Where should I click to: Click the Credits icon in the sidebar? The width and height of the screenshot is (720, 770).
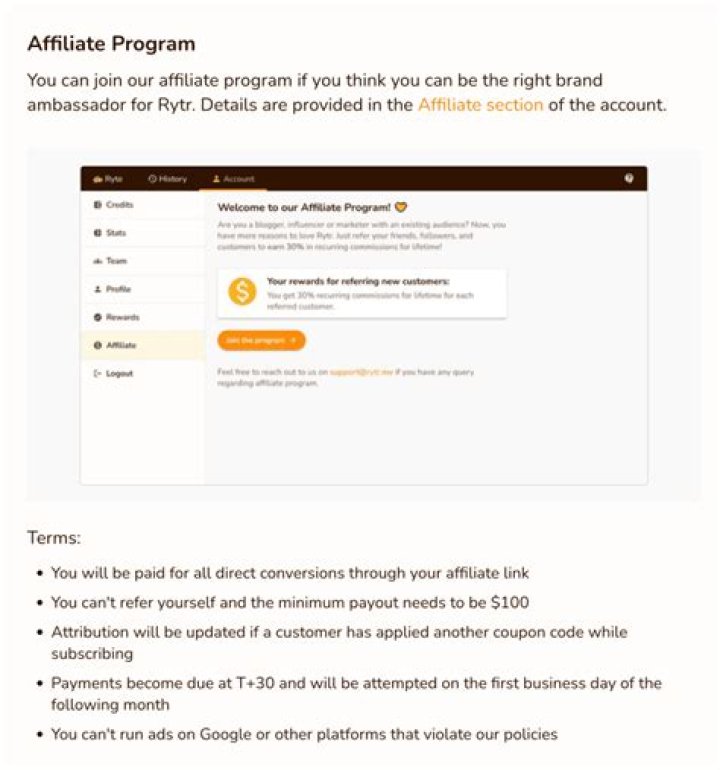point(97,205)
